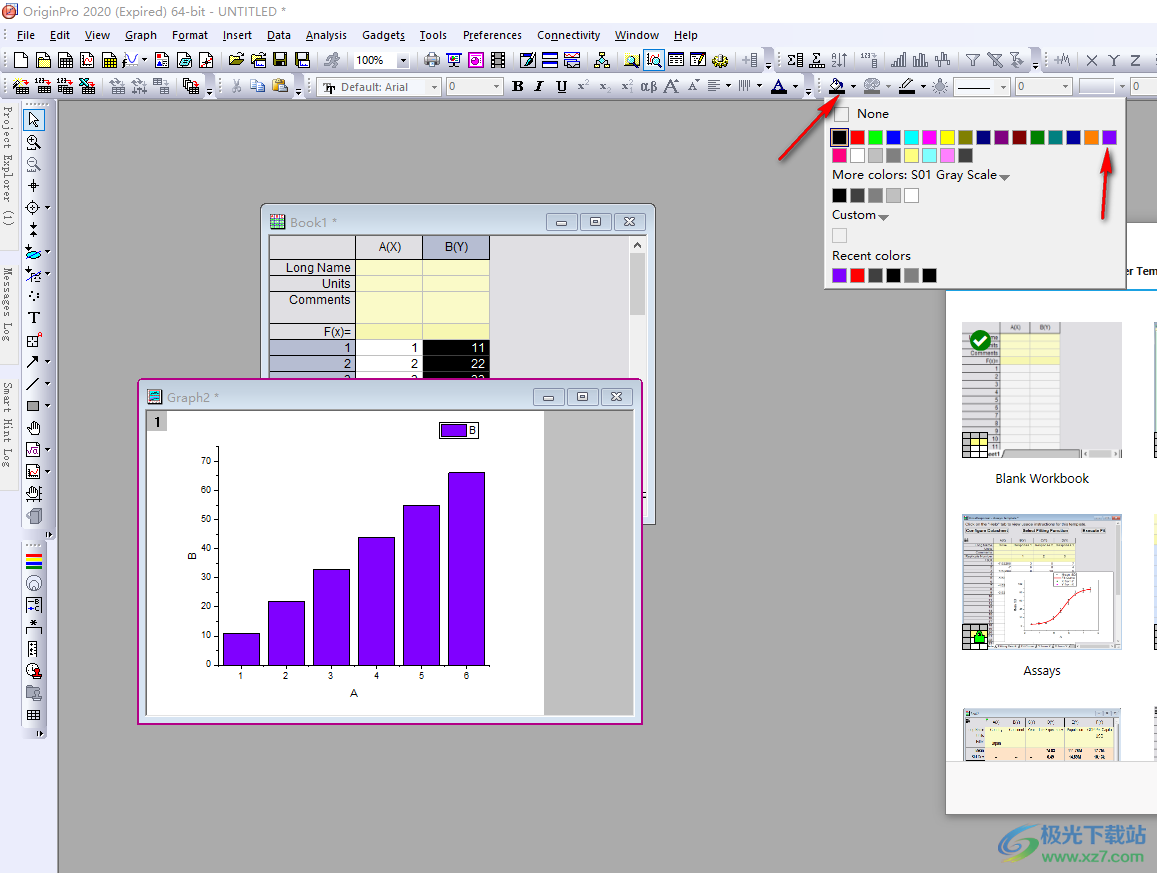1157x873 pixels.
Task: Select the Text tool
Action: tap(33, 318)
